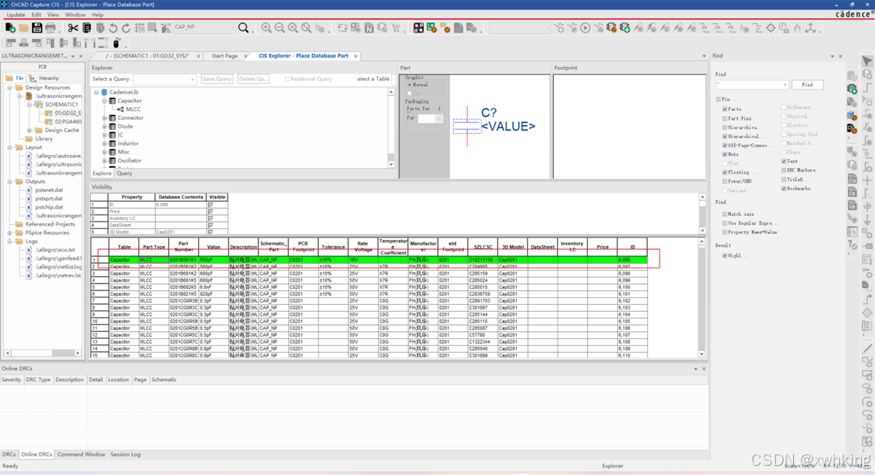Select the pstxnet.dat output file
The width and height of the screenshot is (875, 475).
[x=49, y=190]
